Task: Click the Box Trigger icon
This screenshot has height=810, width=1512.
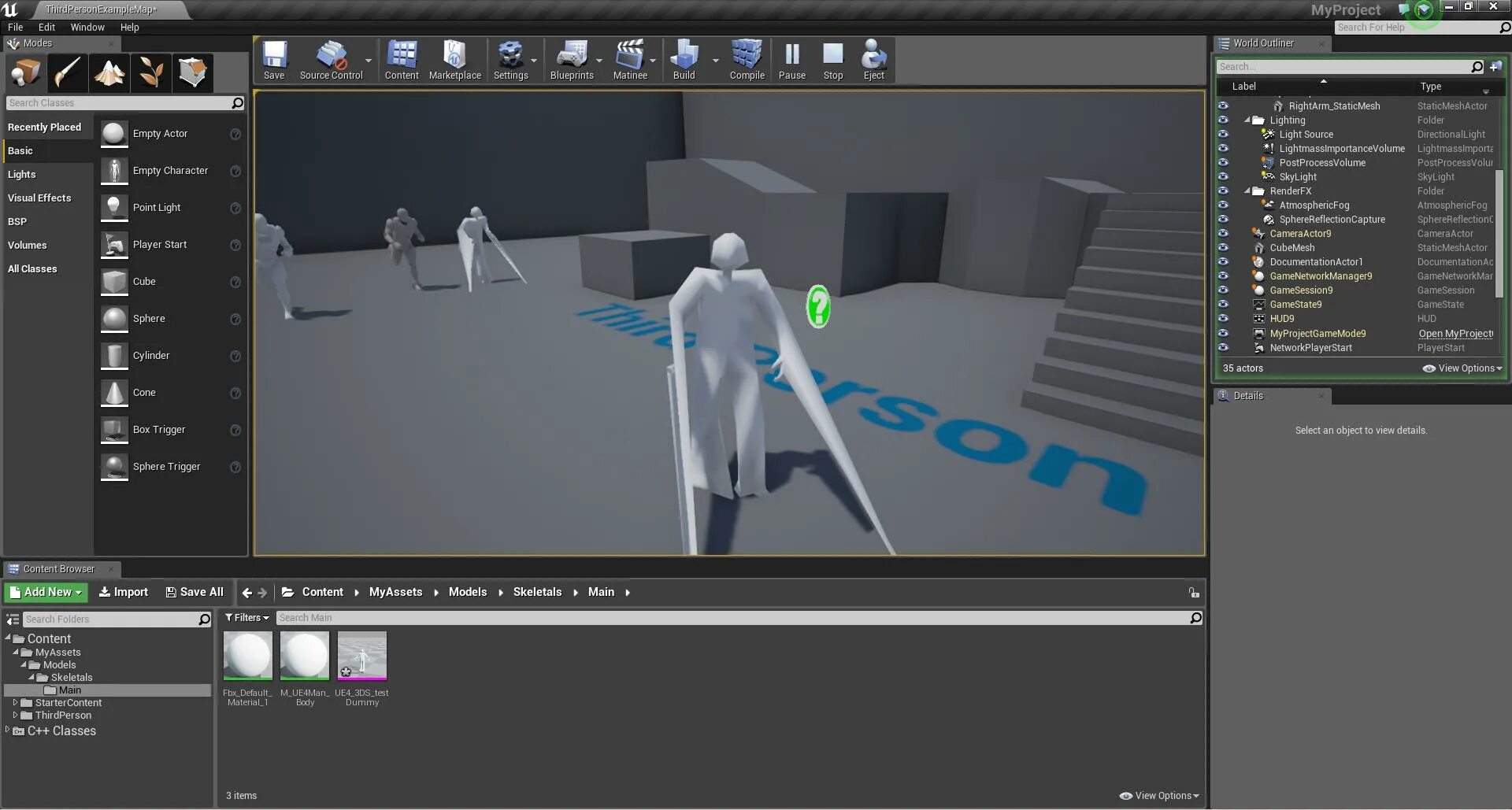Action: coord(114,430)
